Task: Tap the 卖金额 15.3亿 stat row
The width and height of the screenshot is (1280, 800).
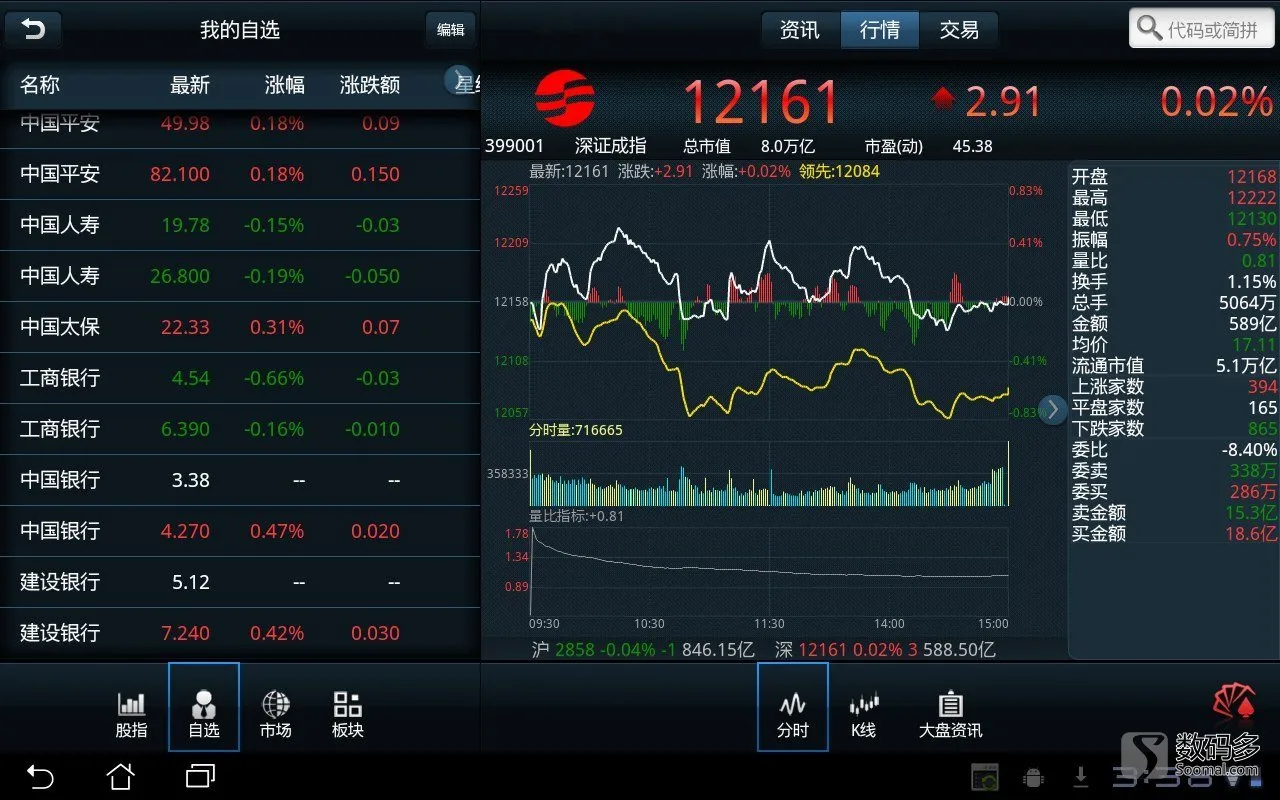Action: point(1174,512)
